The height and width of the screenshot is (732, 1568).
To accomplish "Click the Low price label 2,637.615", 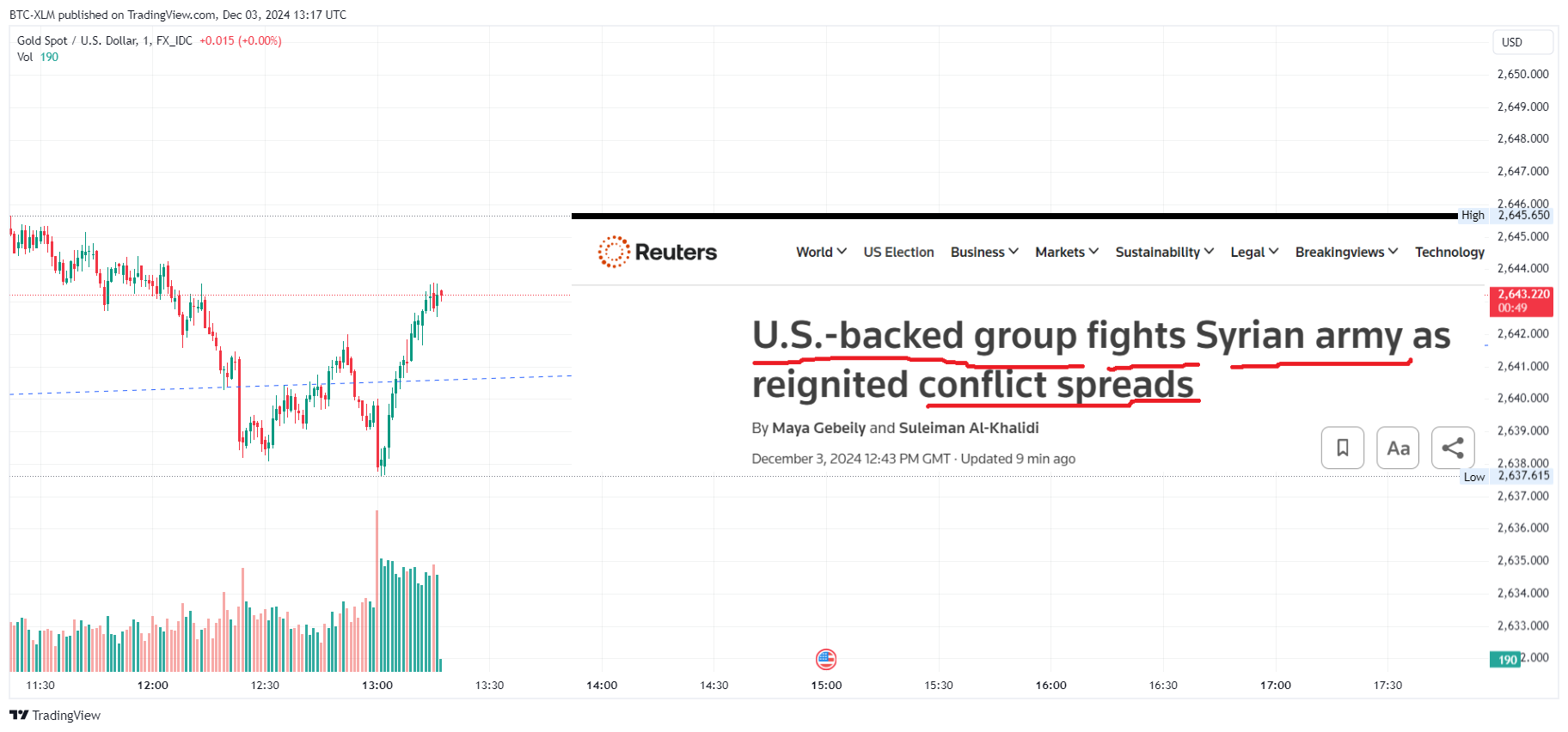I will tap(1523, 476).
